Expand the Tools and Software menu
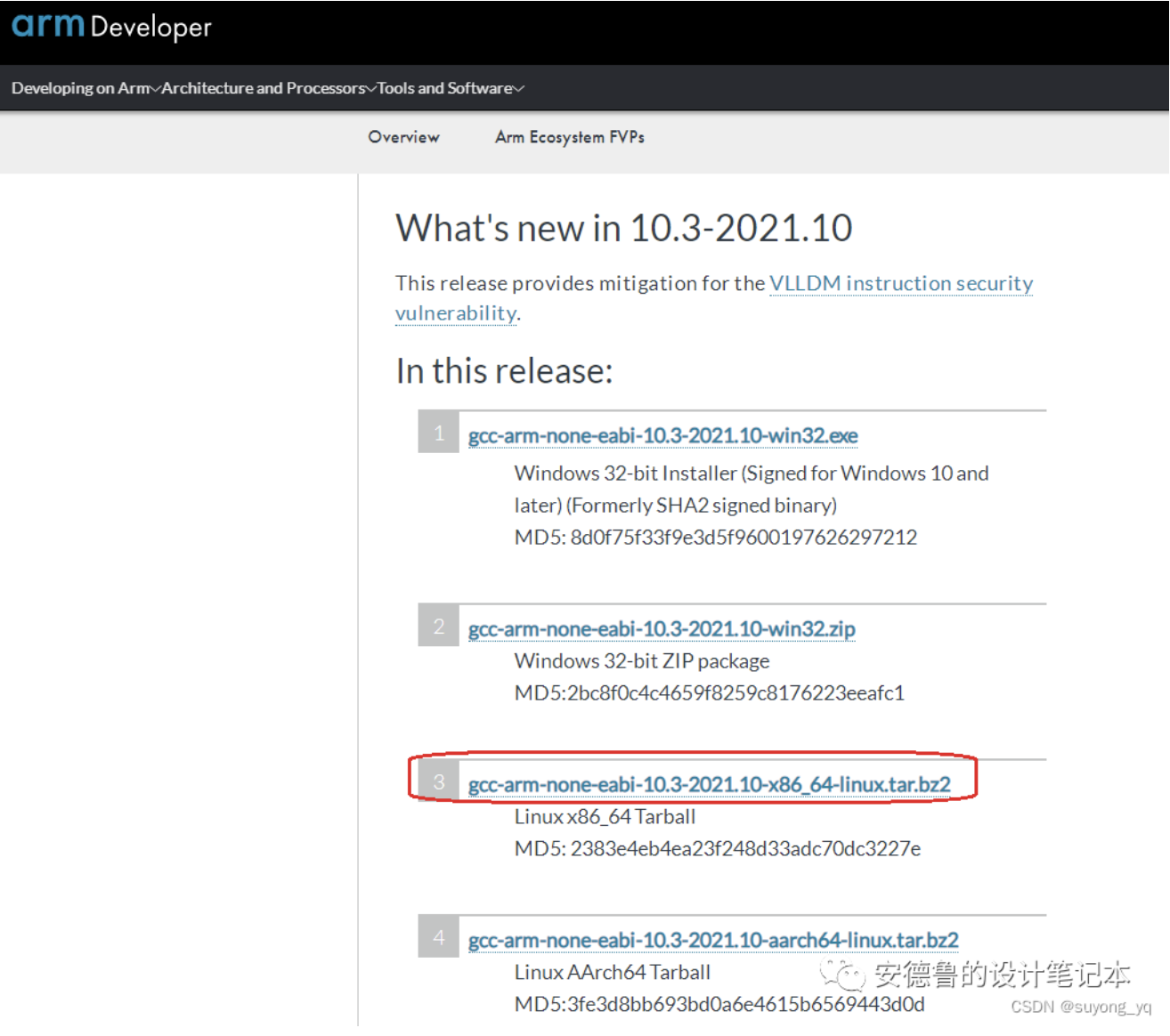This screenshot has height=1036, width=1170. (x=451, y=88)
